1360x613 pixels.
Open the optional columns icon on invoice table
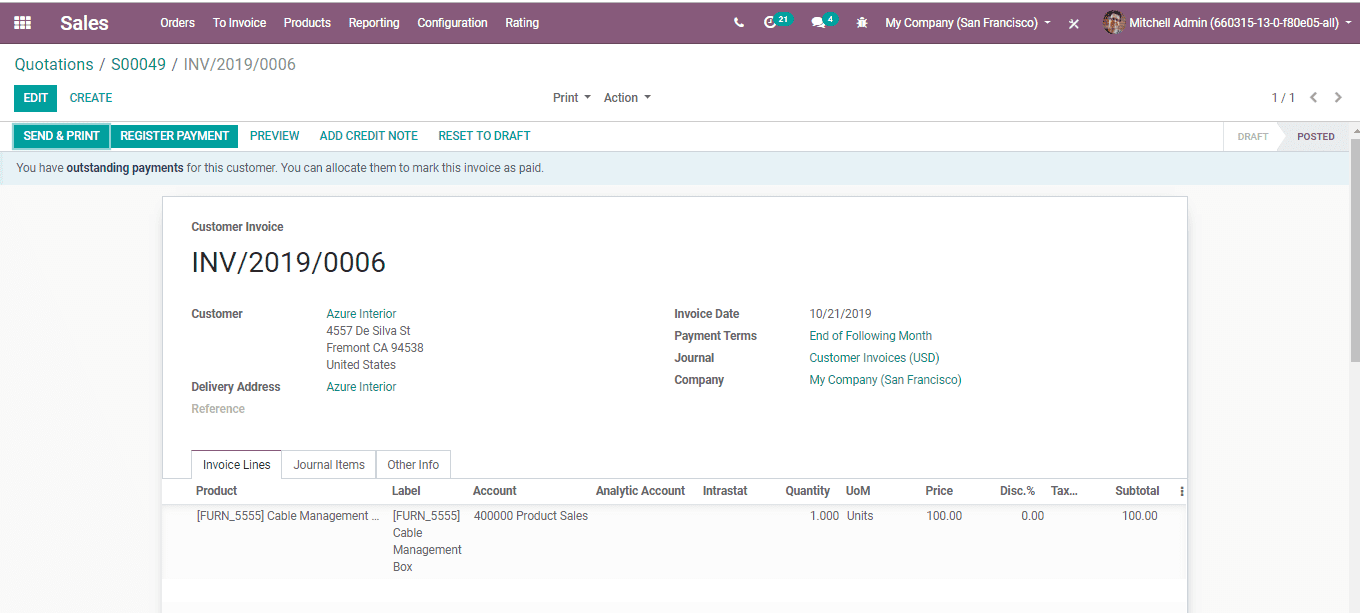pos(1181,490)
